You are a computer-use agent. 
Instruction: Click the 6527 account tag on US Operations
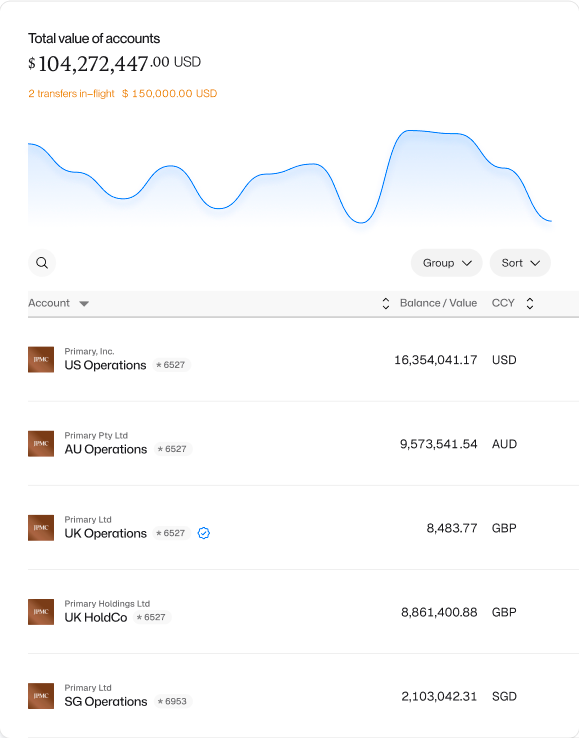coord(171,365)
